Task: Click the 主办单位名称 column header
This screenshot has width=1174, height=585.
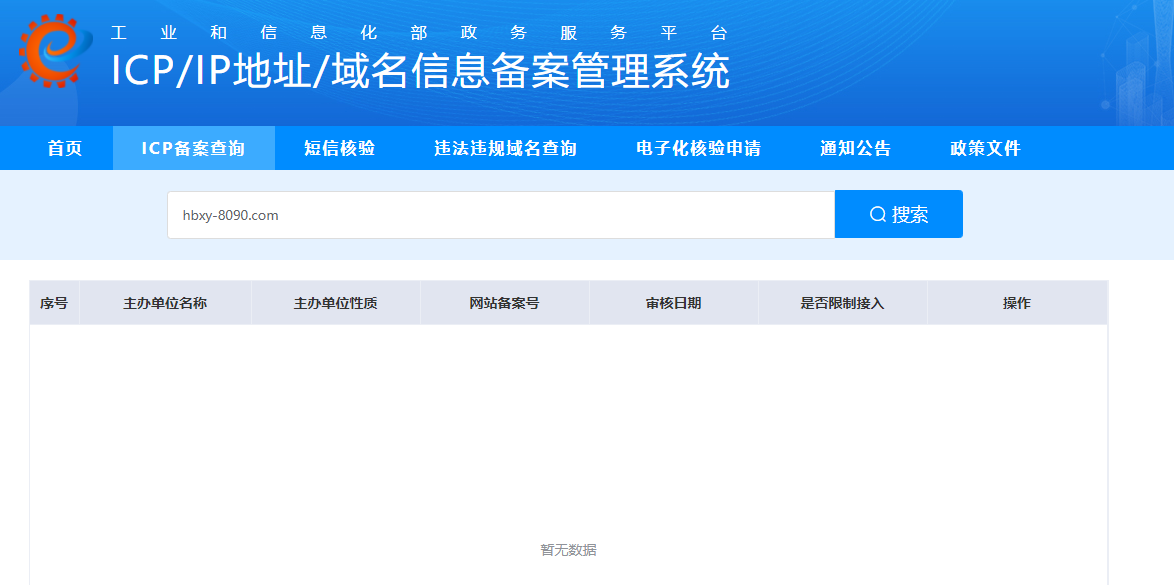Action: (x=165, y=303)
